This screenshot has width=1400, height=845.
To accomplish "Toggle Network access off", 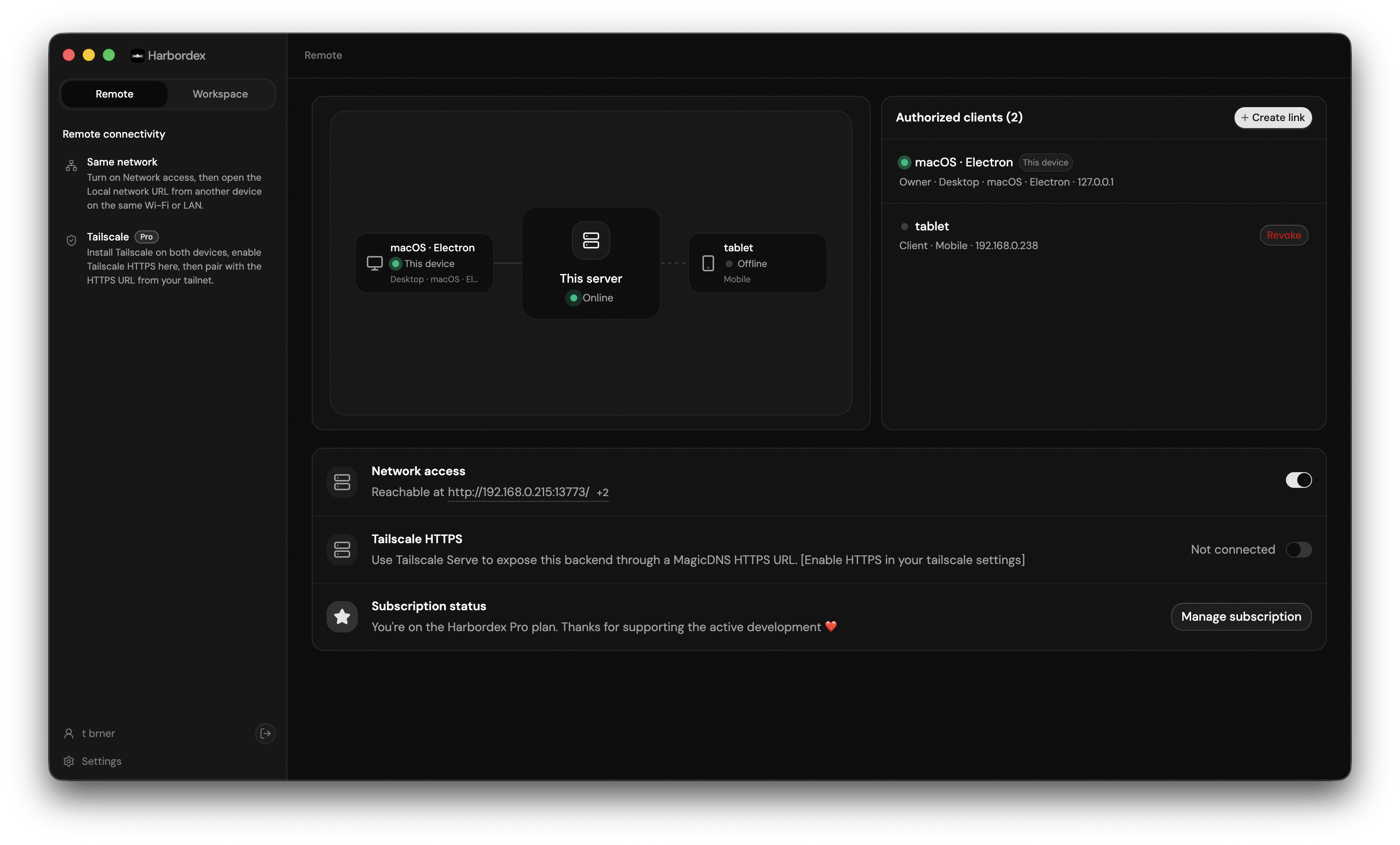I will (x=1298, y=480).
